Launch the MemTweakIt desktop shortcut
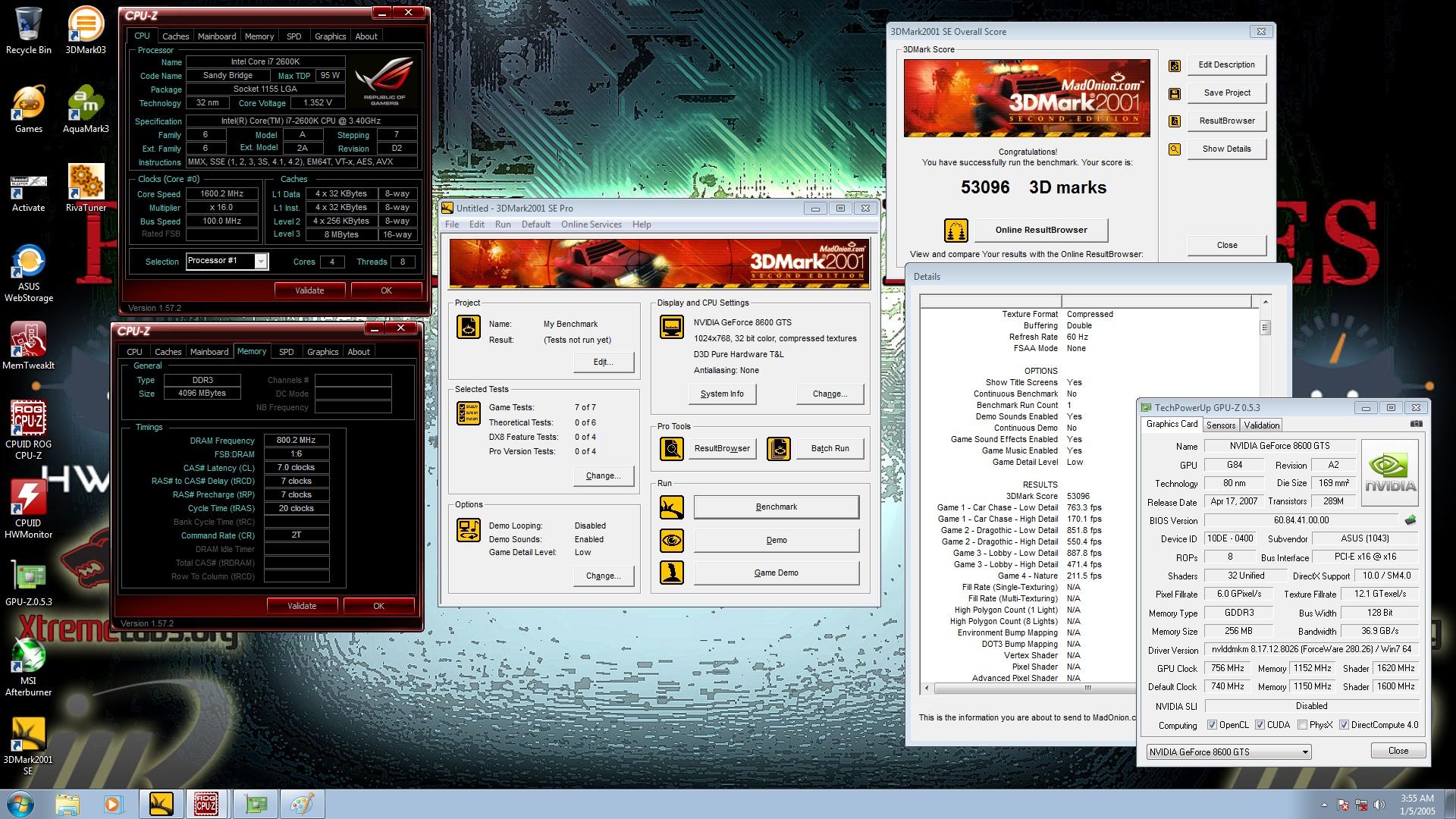The height and width of the screenshot is (819, 1456). coord(28,346)
